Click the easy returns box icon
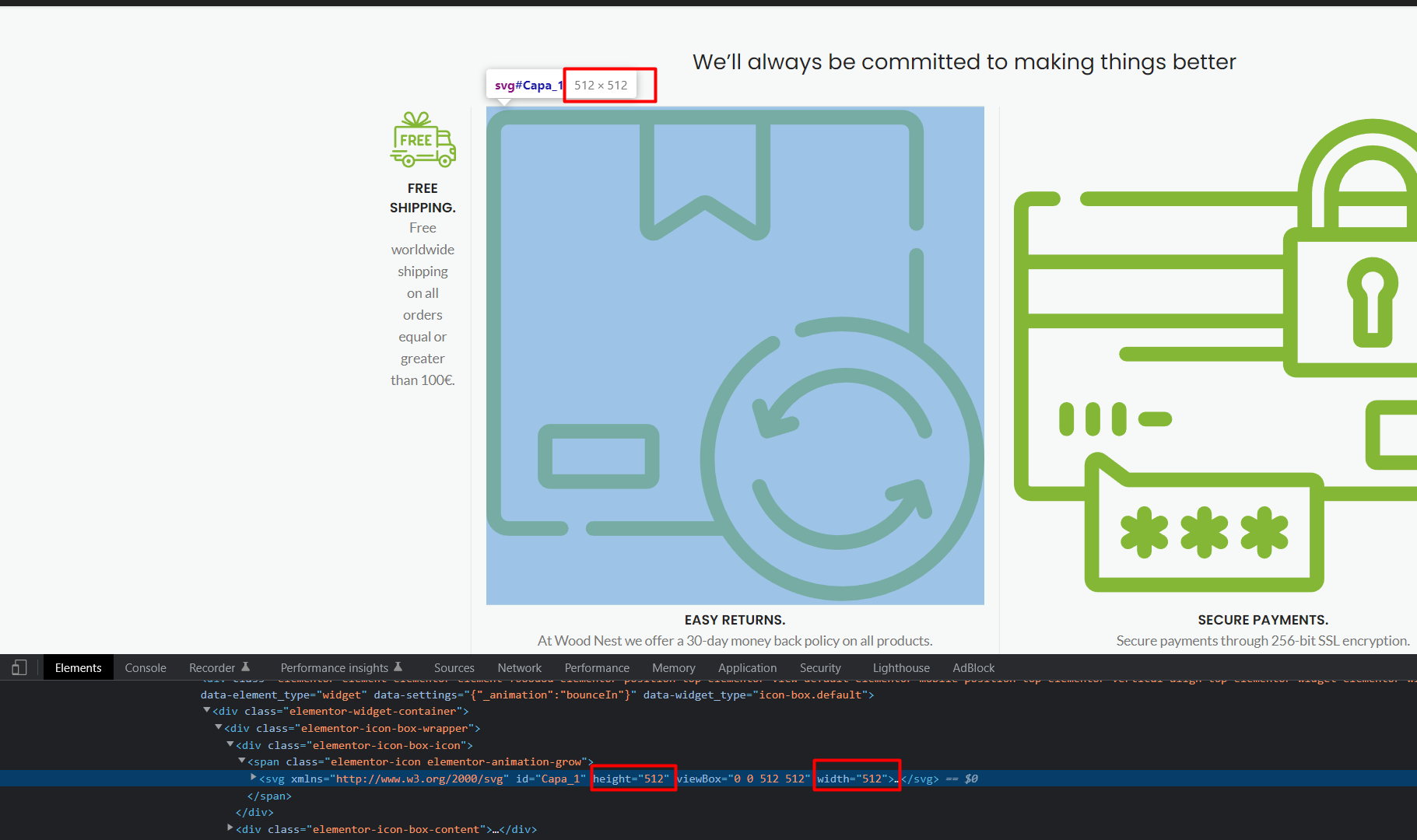Screen dimensions: 1417x840 pos(735,355)
